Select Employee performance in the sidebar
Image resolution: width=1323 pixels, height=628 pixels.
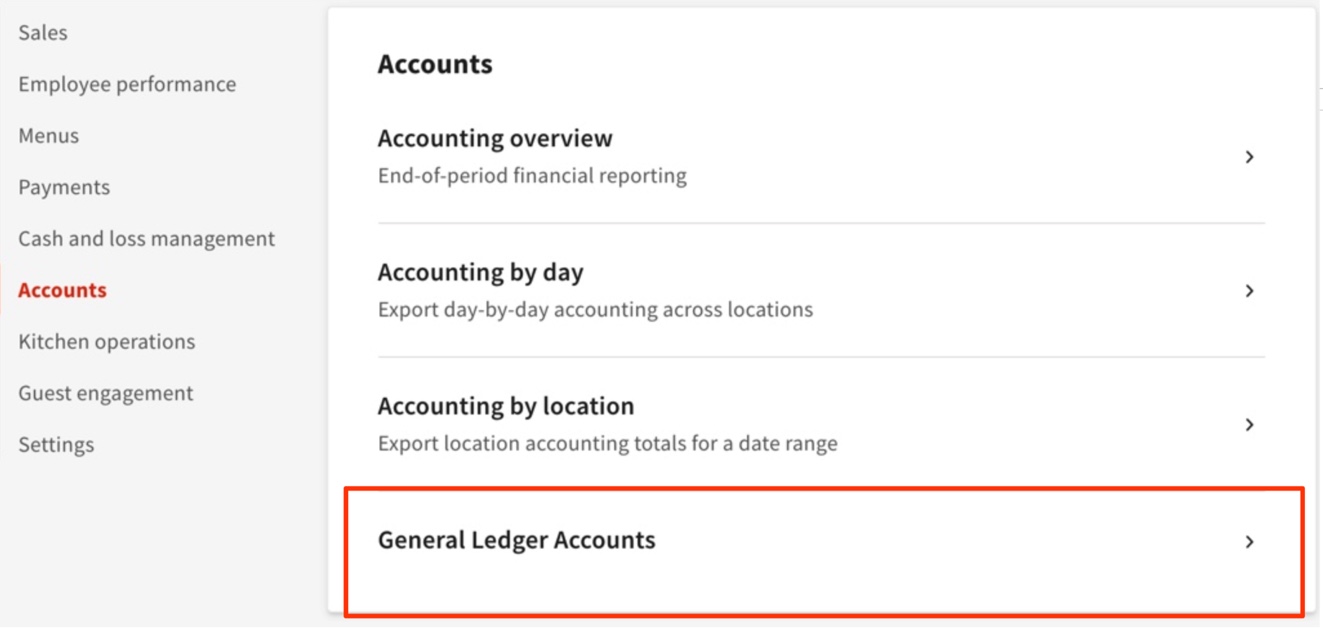point(125,84)
